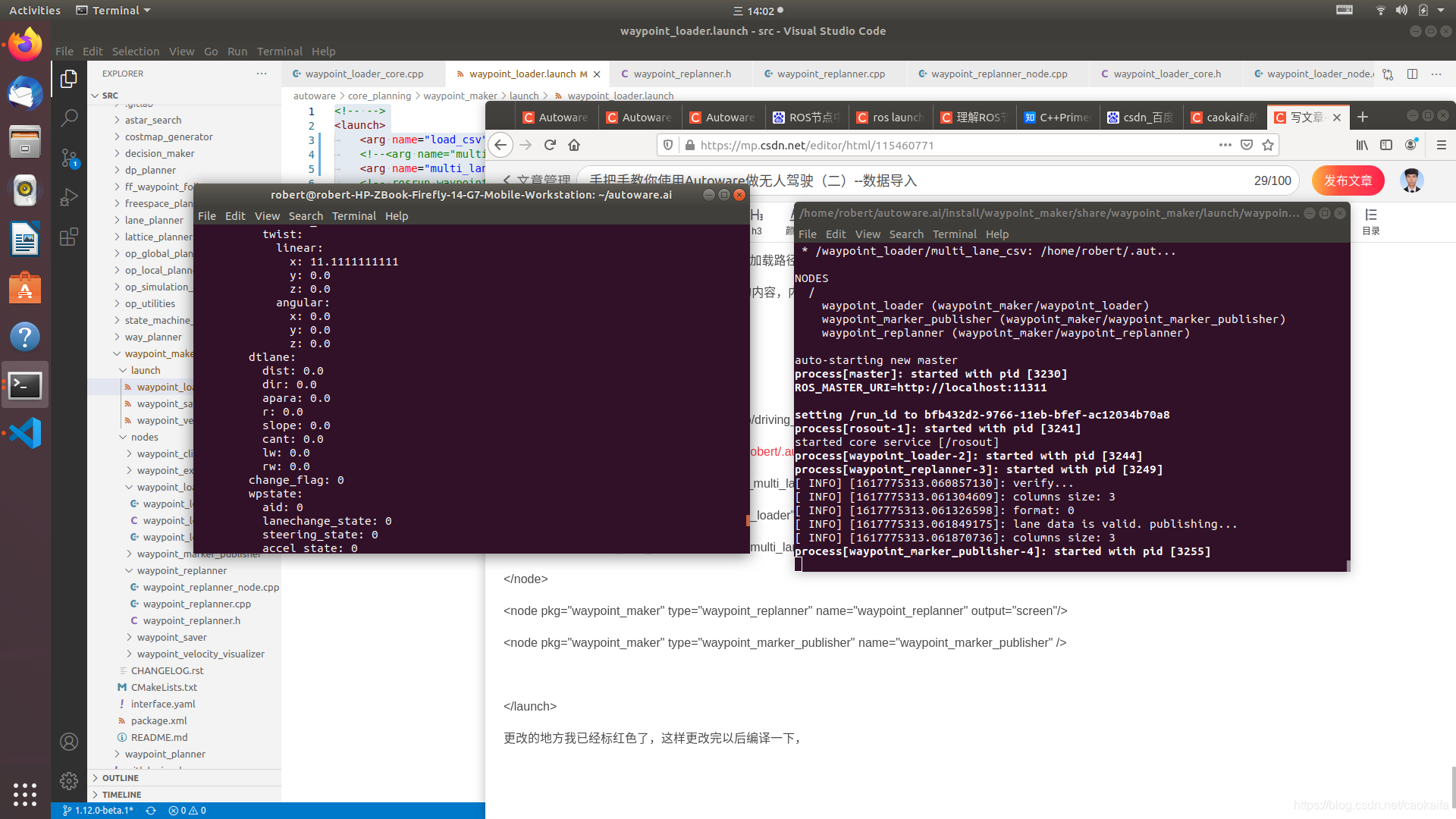Expand the OUTLINE section
This screenshot has width=1456, height=819.
tap(120, 778)
